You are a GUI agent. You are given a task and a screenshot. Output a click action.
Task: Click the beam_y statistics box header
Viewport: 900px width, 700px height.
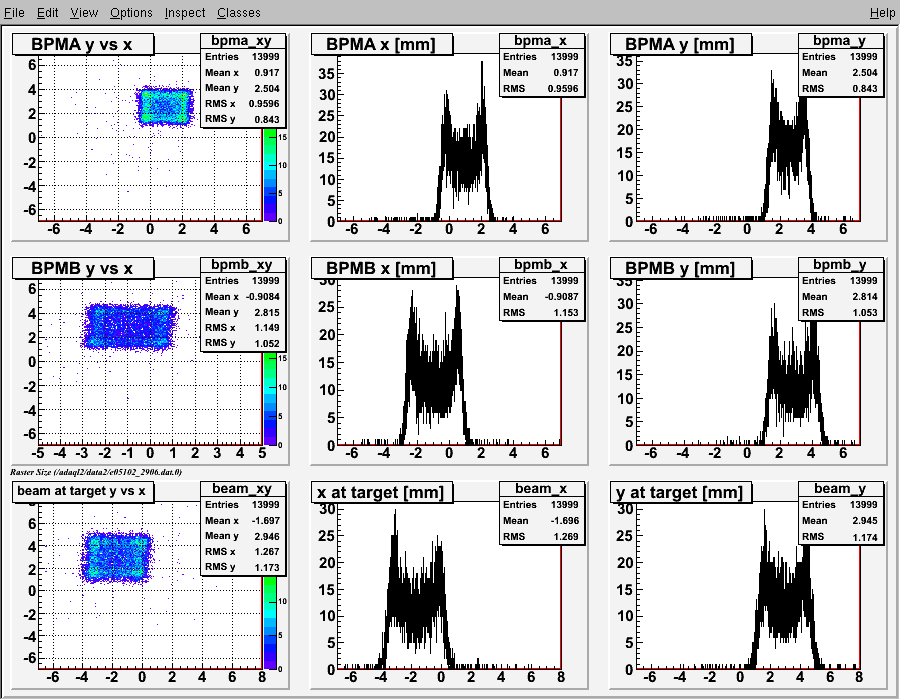pyautogui.click(x=840, y=488)
